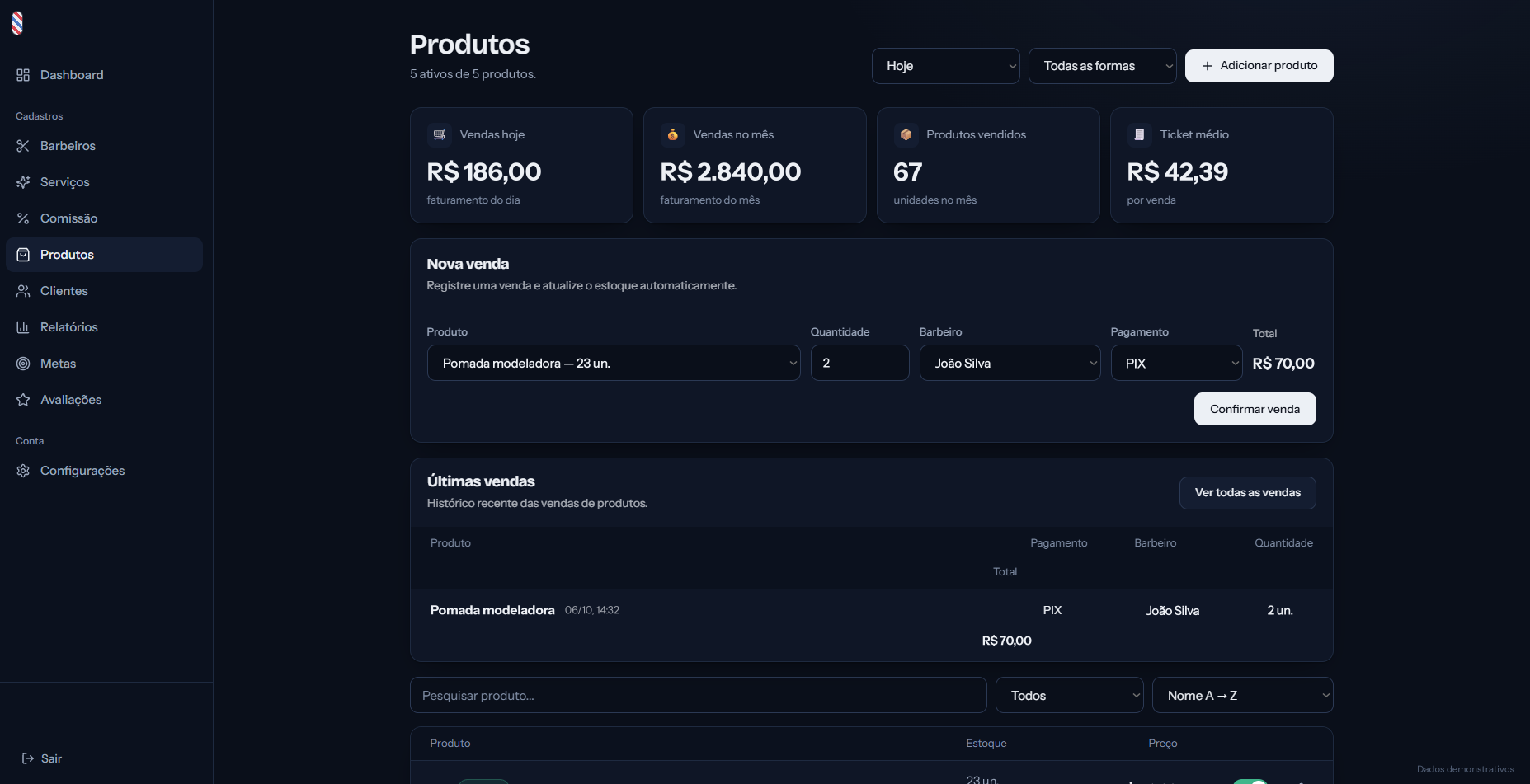Click the percent icon beside Comissão
The width and height of the screenshot is (1530, 784).
point(23,218)
